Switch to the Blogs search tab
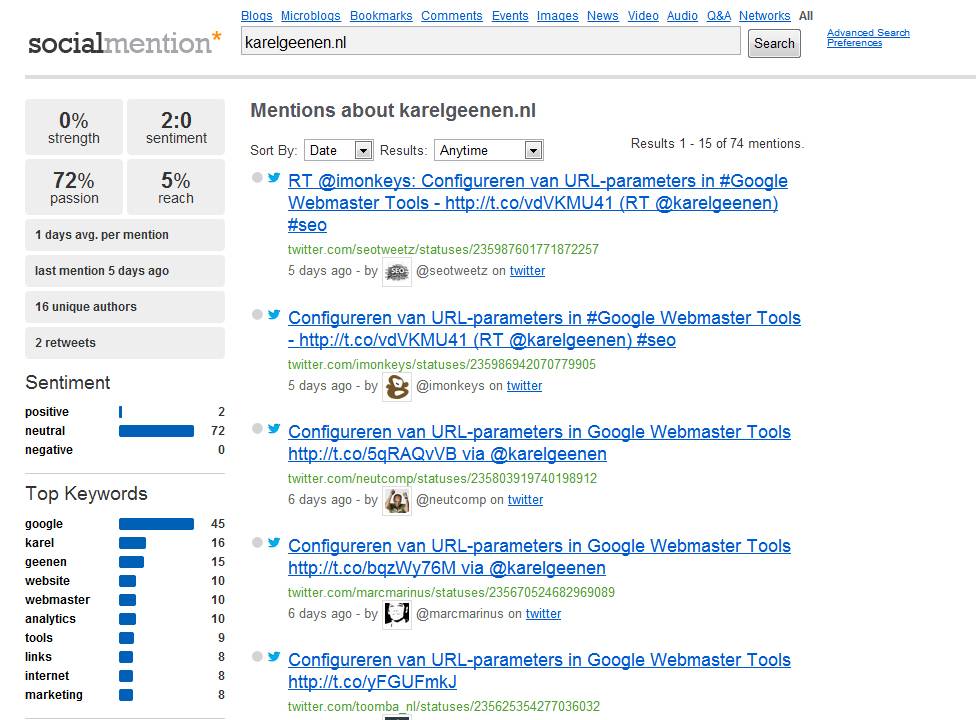 click(x=257, y=16)
